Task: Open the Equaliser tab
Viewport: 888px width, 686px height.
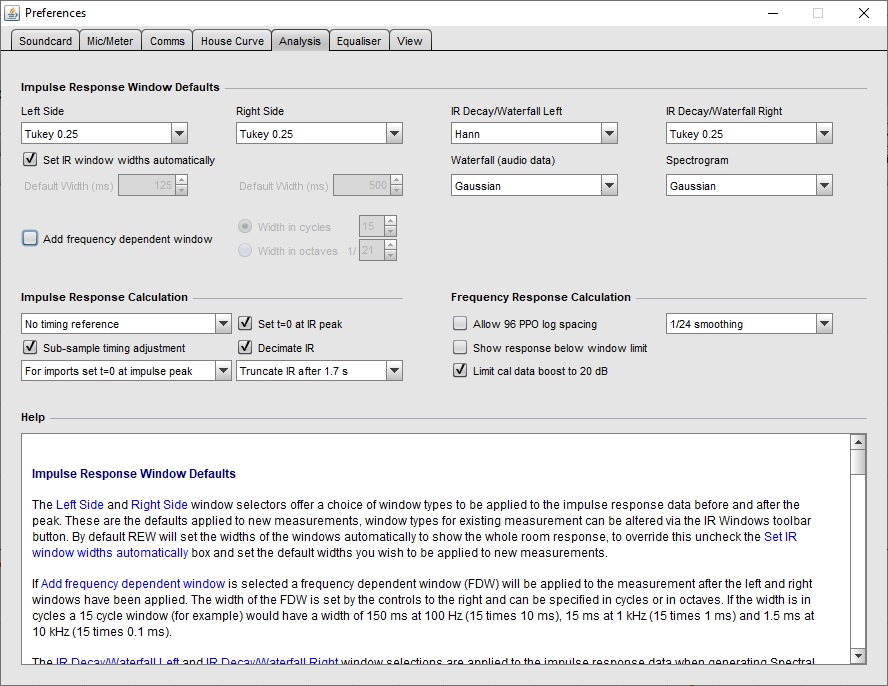Action: pyautogui.click(x=359, y=41)
